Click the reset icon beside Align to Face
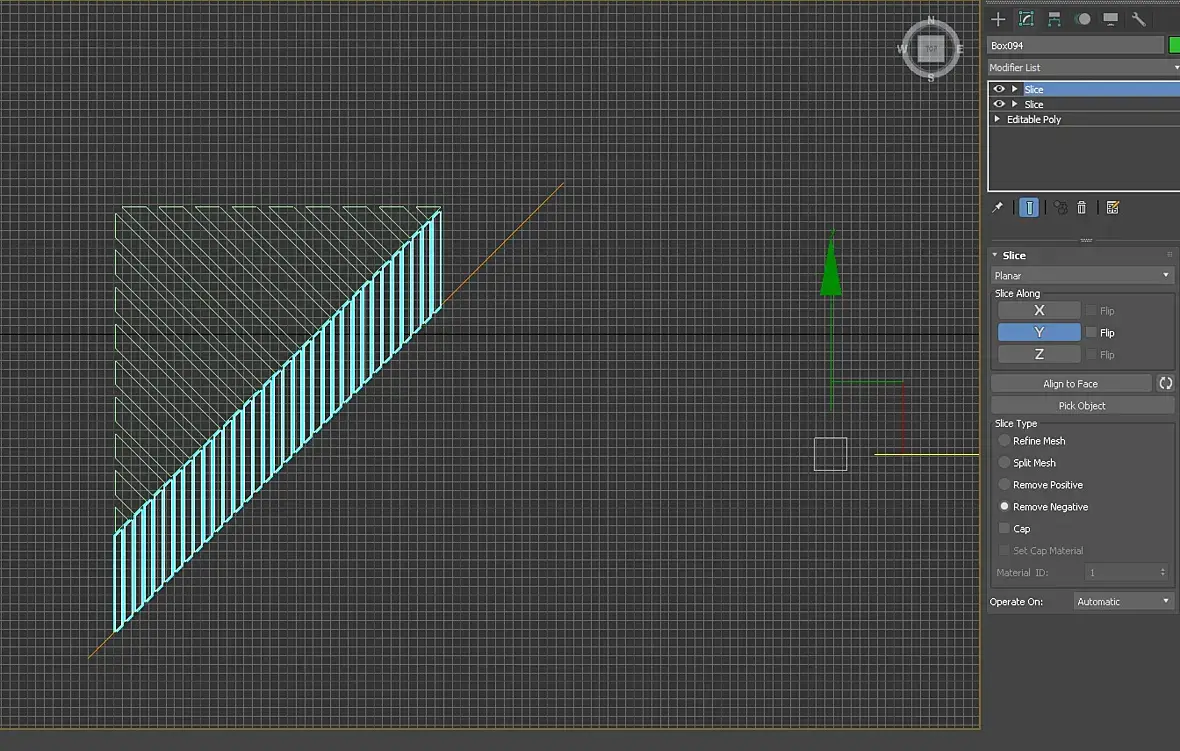Viewport: 1180px width, 751px height. pyautogui.click(x=1165, y=383)
